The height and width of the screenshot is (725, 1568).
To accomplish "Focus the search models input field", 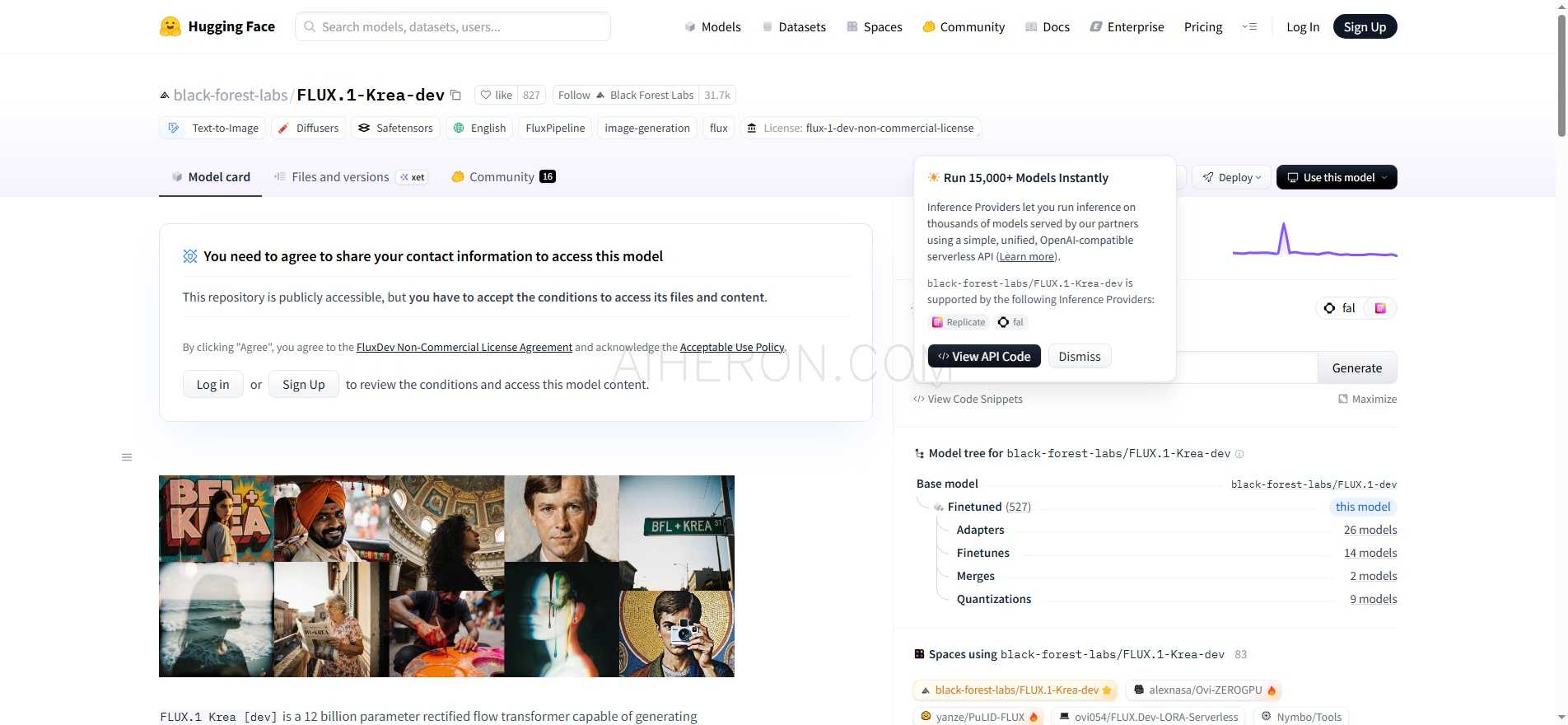I will pyautogui.click(x=453, y=27).
